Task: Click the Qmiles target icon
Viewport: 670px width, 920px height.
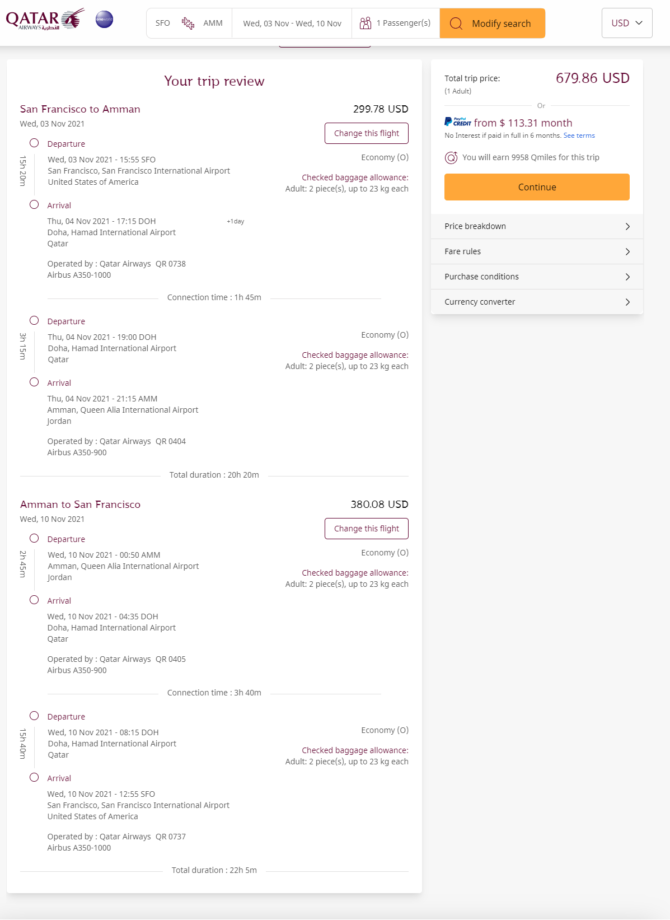Action: pos(451,157)
